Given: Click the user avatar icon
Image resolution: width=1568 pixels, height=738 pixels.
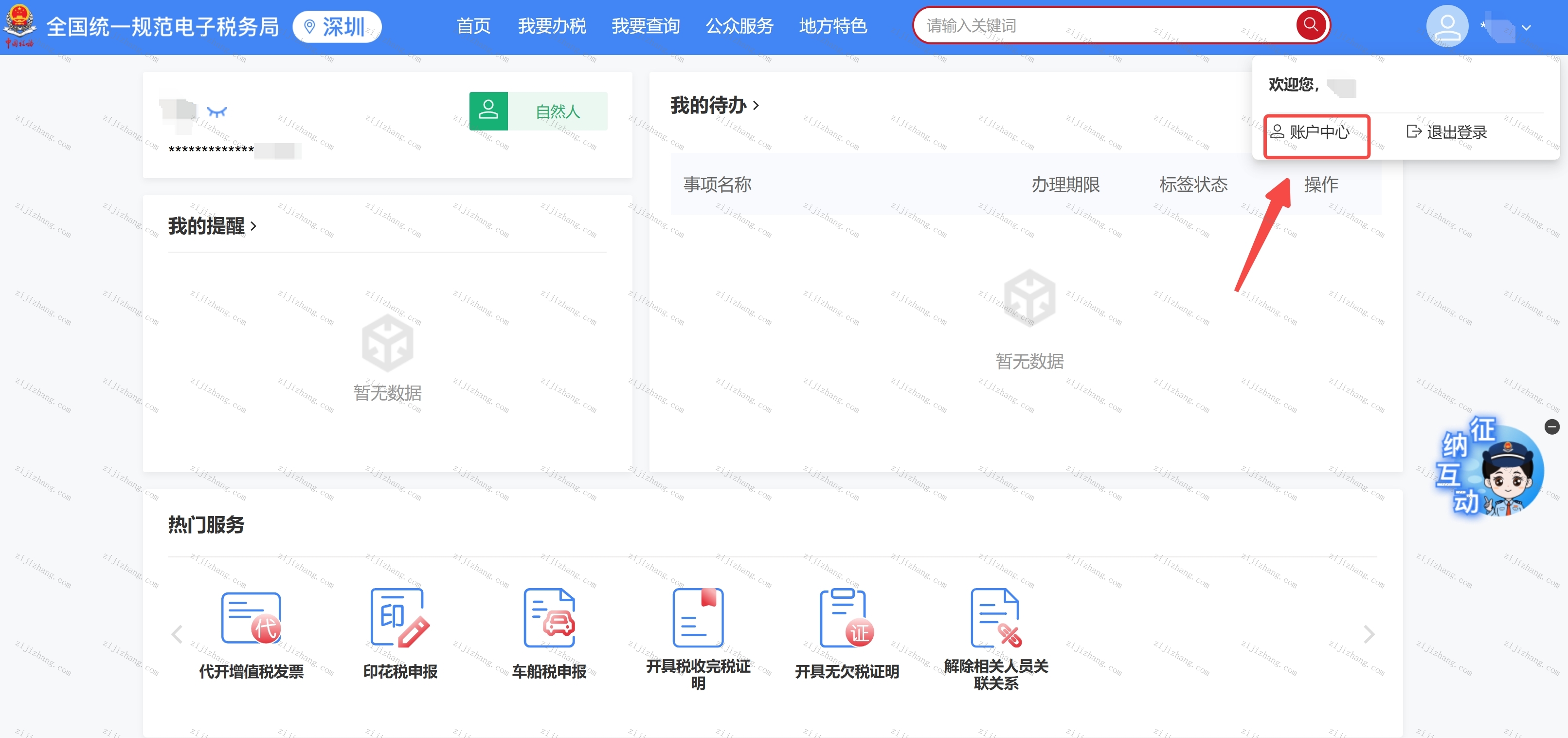Looking at the screenshot, I should tap(1447, 26).
